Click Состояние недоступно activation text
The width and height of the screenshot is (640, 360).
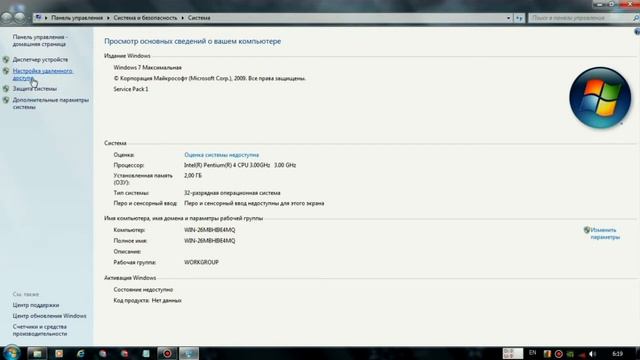click(x=143, y=290)
